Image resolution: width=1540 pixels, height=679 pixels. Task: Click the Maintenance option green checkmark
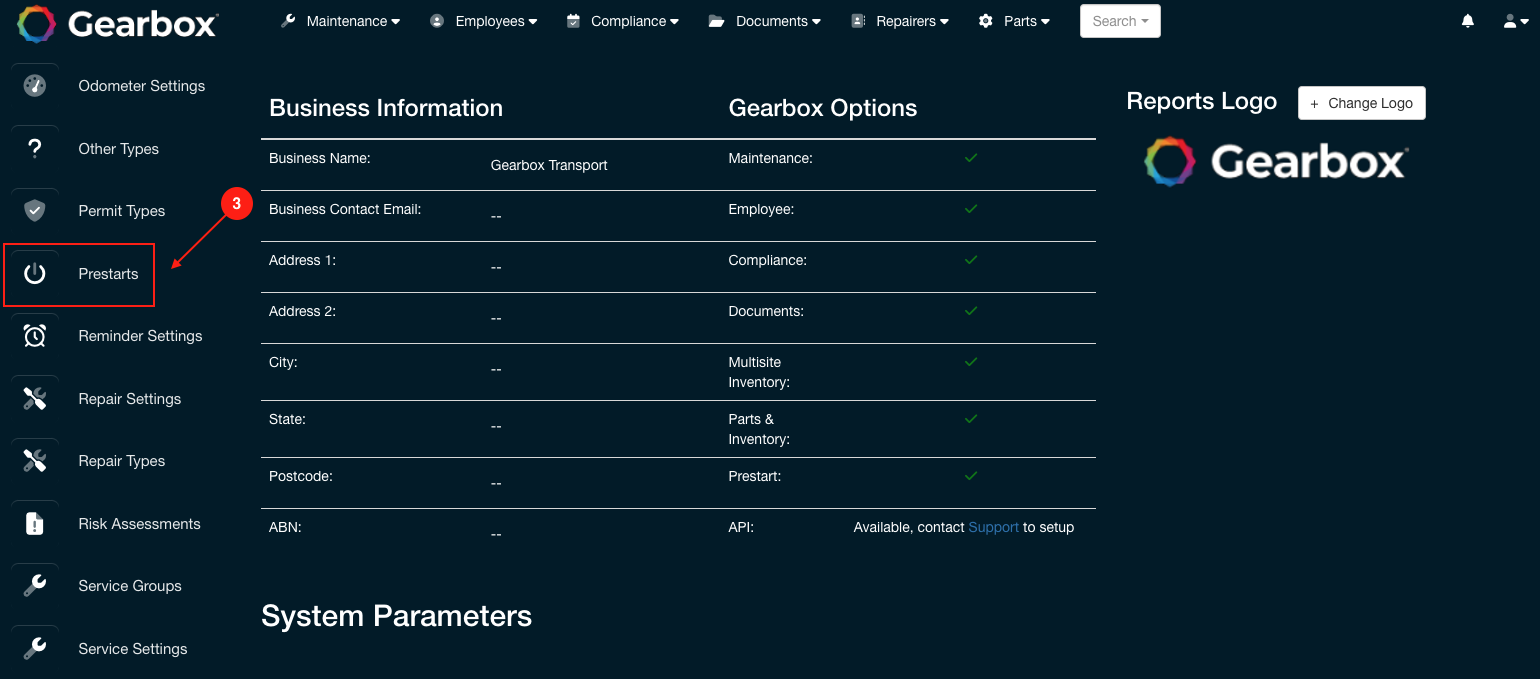pos(970,158)
